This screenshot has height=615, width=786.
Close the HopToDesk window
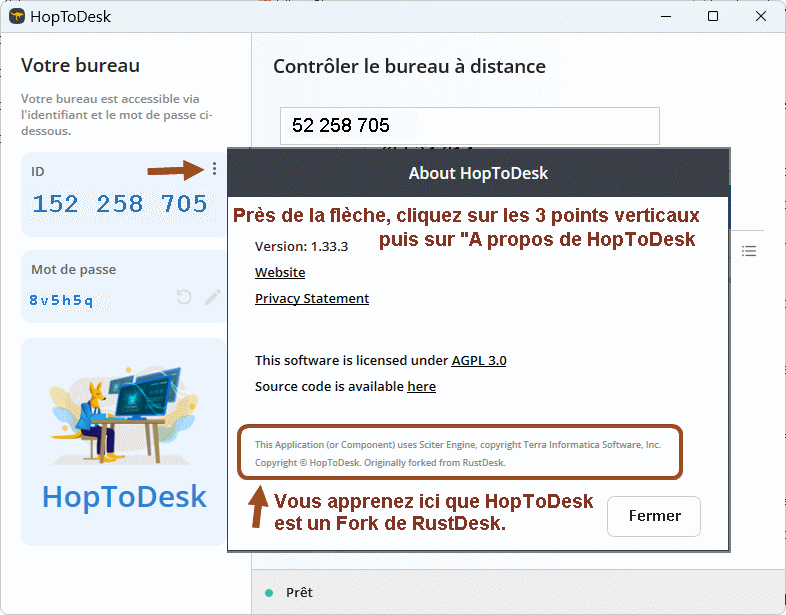click(760, 17)
